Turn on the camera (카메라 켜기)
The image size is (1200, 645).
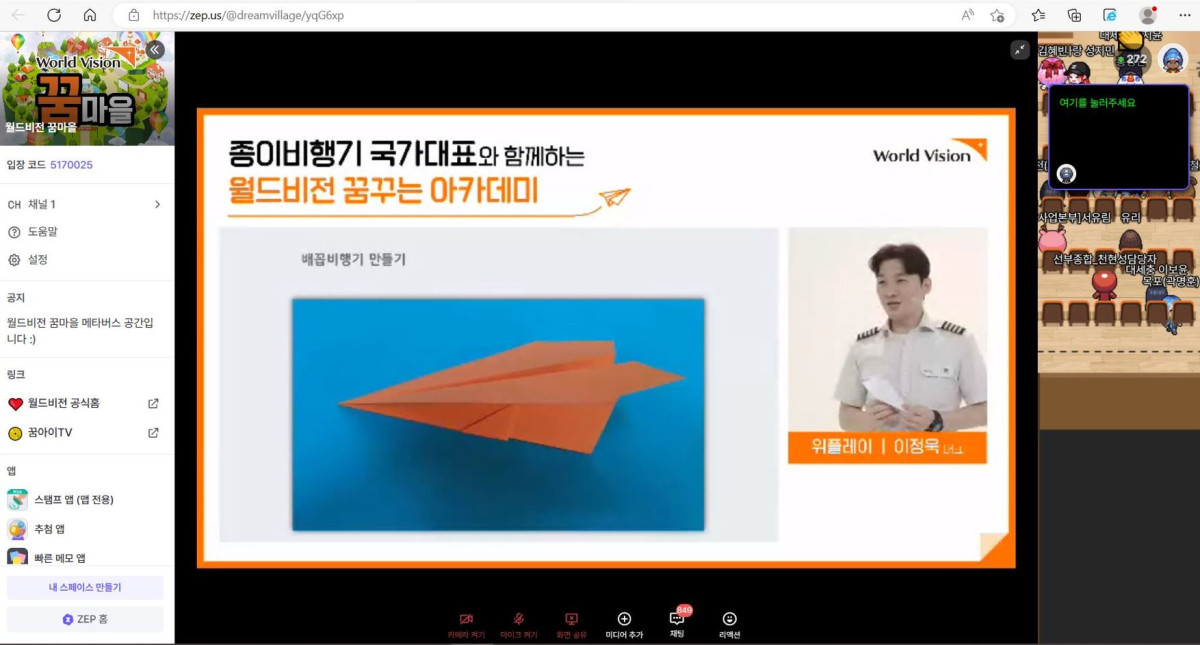[466, 625]
